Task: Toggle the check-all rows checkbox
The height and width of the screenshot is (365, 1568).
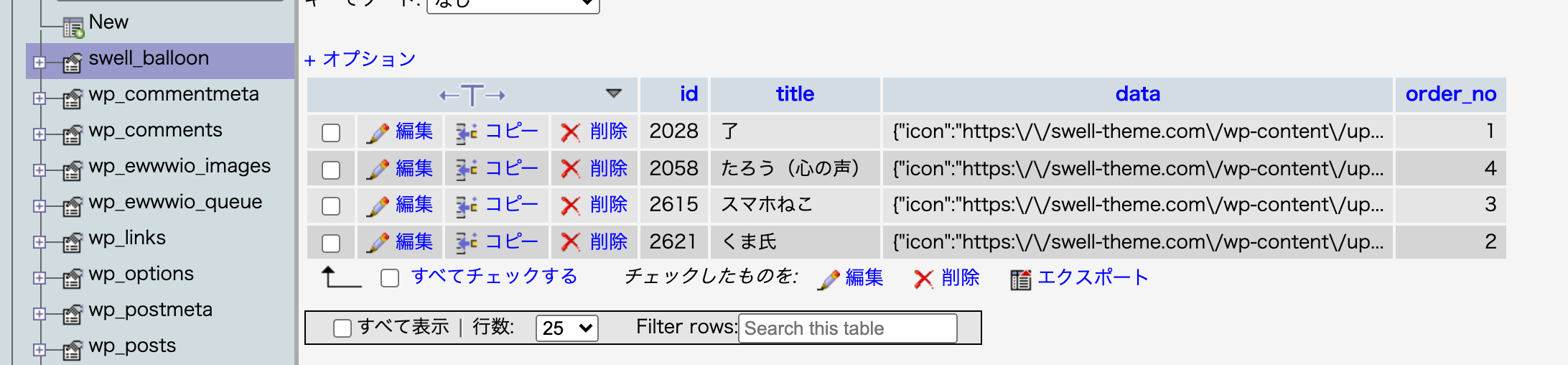Action: pyautogui.click(x=390, y=278)
